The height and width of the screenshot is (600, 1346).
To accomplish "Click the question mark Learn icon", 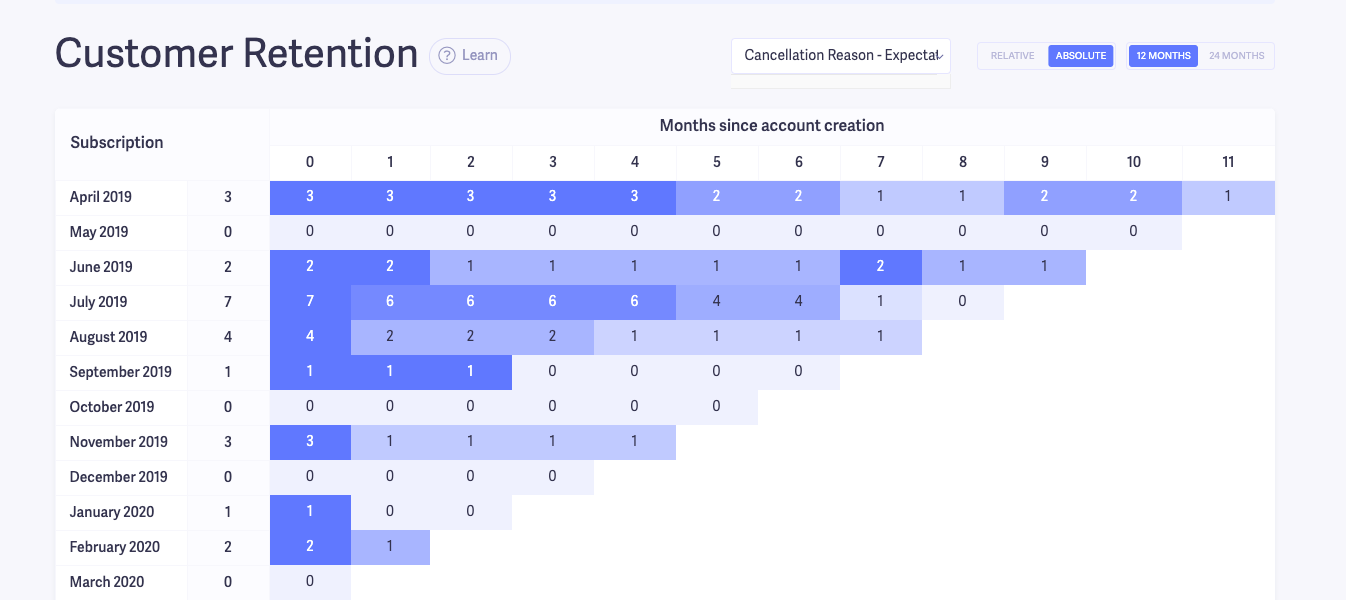I will pyautogui.click(x=447, y=56).
